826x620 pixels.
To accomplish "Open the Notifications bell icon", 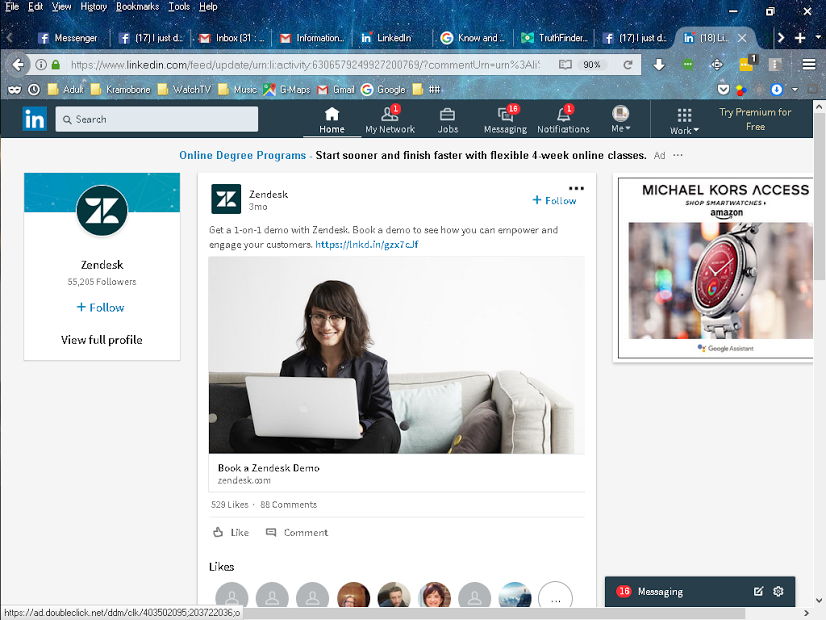I will click(x=563, y=114).
